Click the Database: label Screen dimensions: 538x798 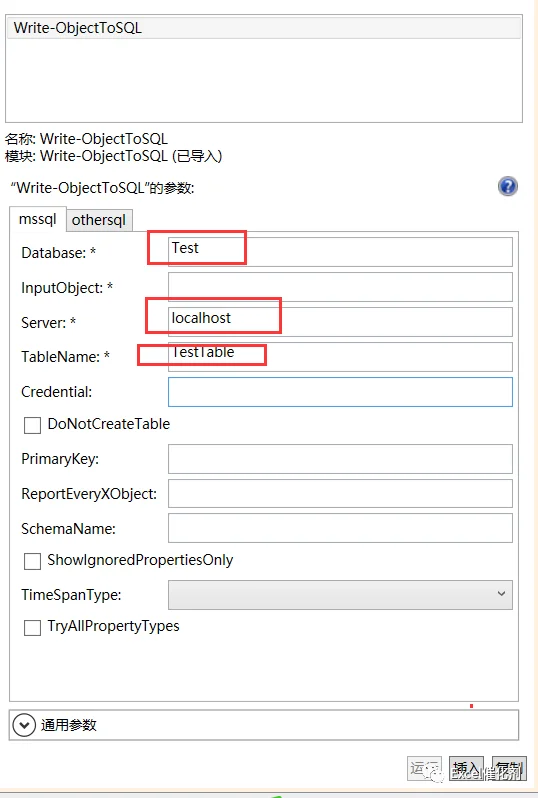59,252
